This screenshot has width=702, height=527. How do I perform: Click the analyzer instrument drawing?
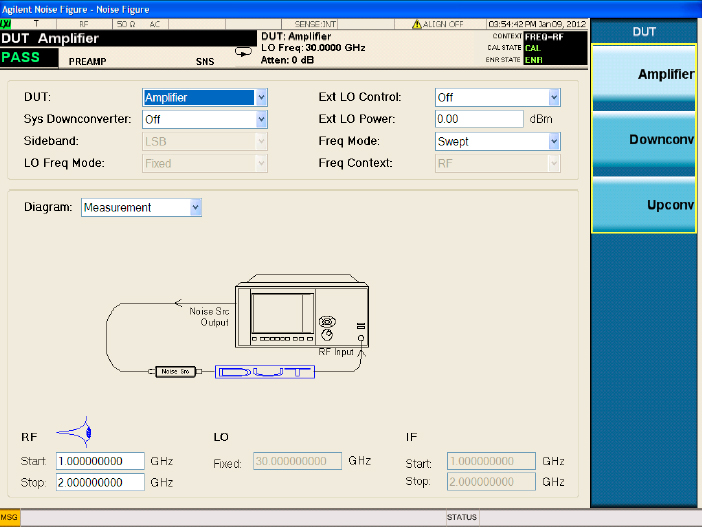[302, 311]
